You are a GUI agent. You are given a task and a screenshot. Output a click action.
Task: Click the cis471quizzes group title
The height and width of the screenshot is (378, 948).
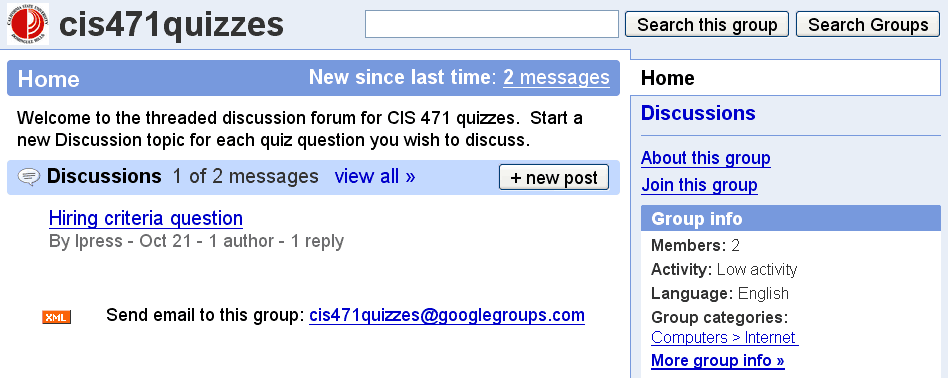(x=171, y=25)
